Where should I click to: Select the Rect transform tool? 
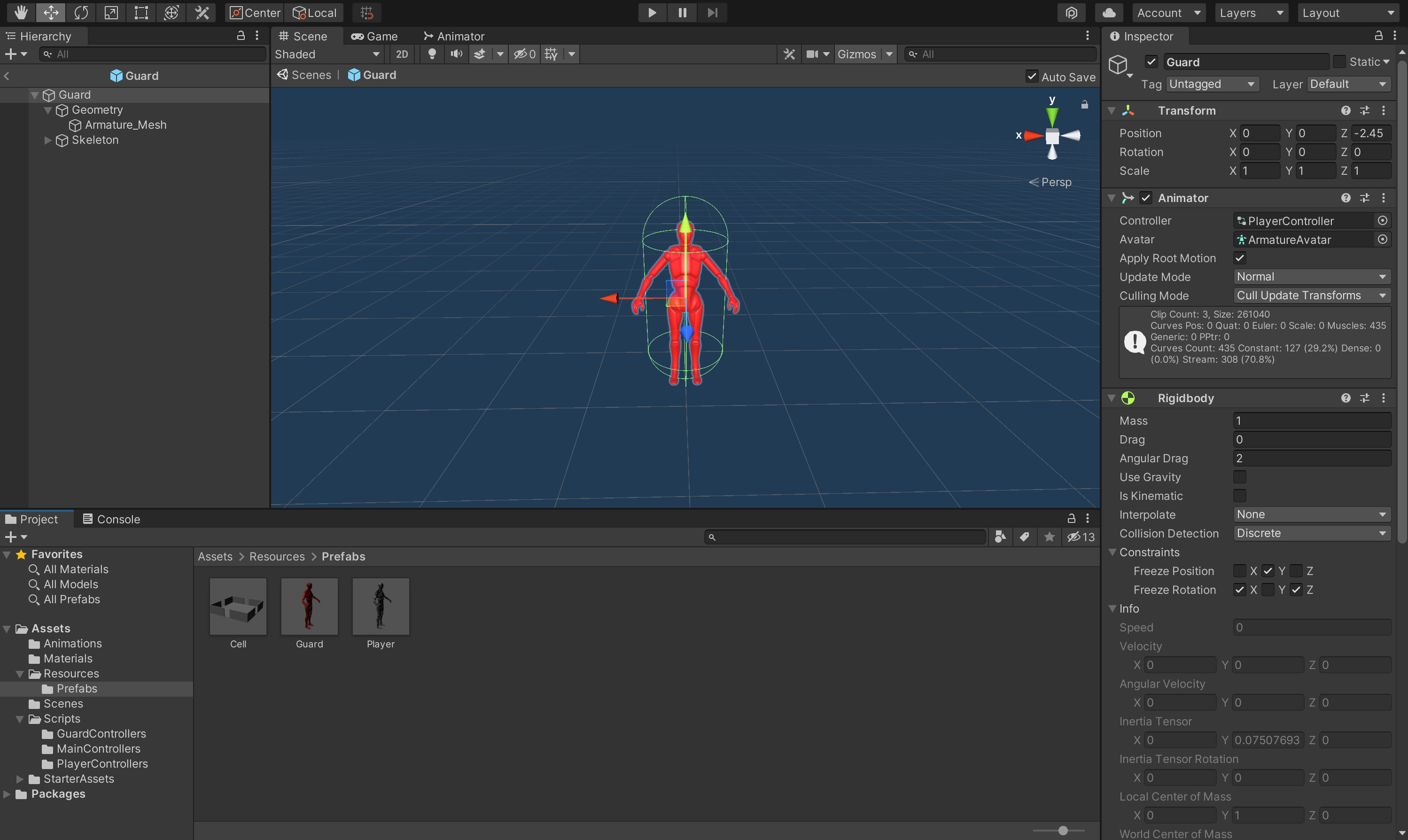(141, 13)
